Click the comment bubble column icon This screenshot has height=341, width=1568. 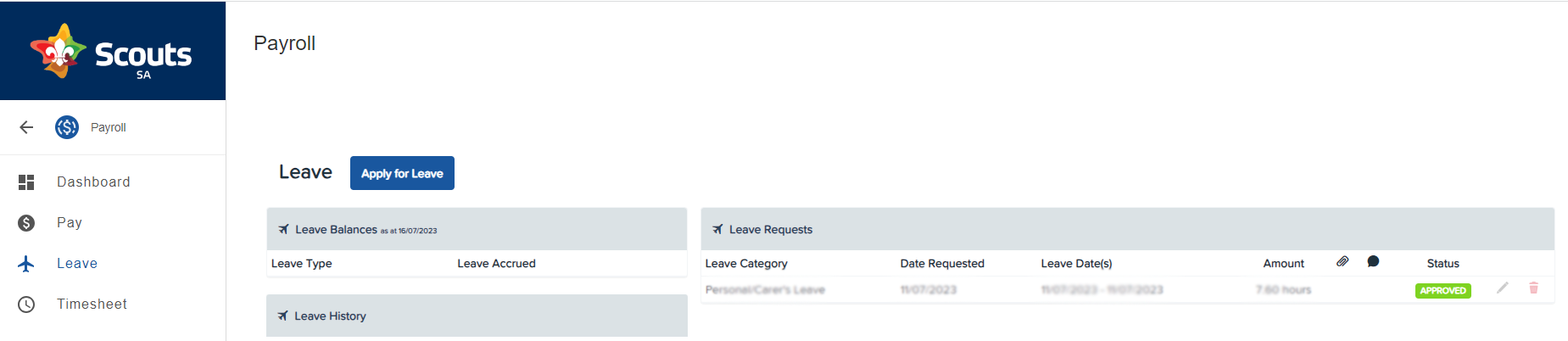click(x=1373, y=261)
